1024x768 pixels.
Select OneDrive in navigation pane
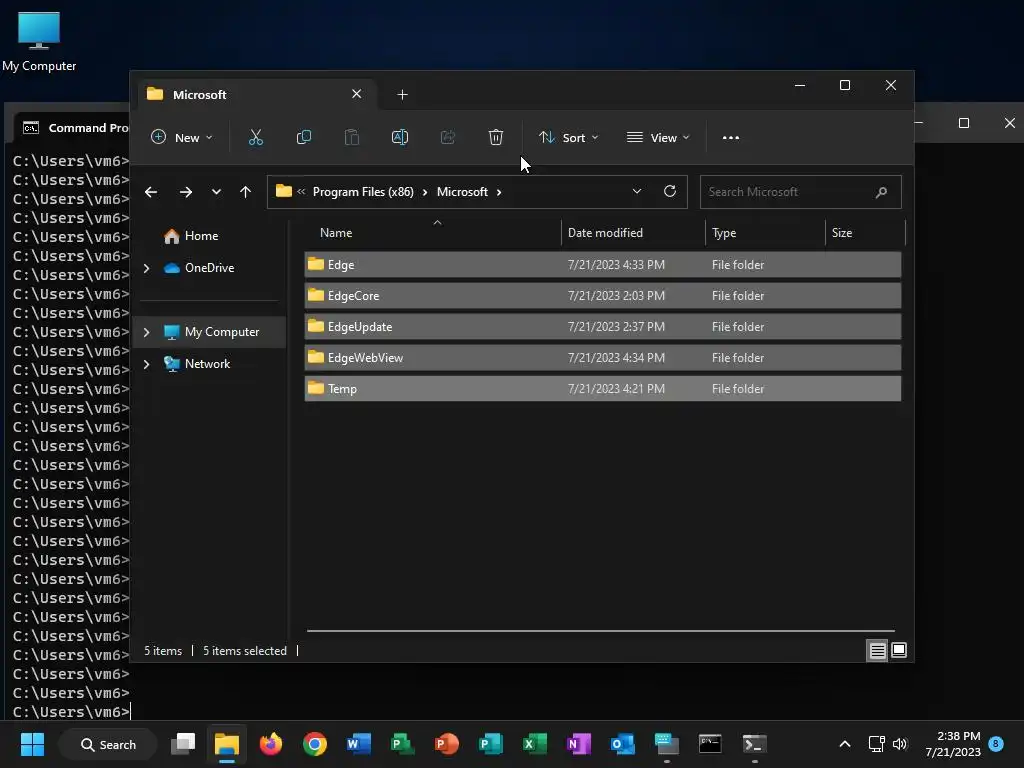tap(210, 268)
